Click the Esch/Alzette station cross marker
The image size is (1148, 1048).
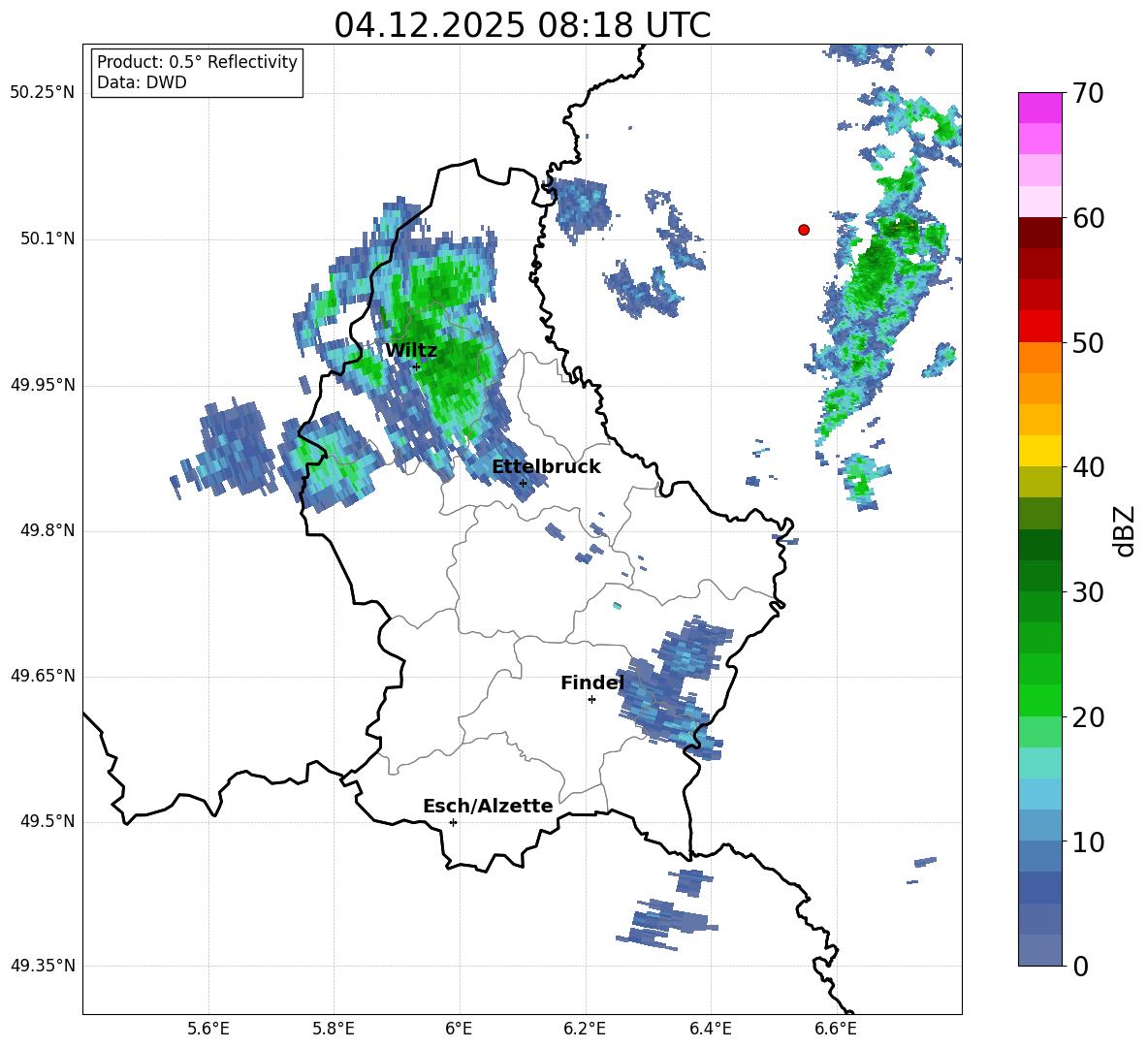pos(453,822)
